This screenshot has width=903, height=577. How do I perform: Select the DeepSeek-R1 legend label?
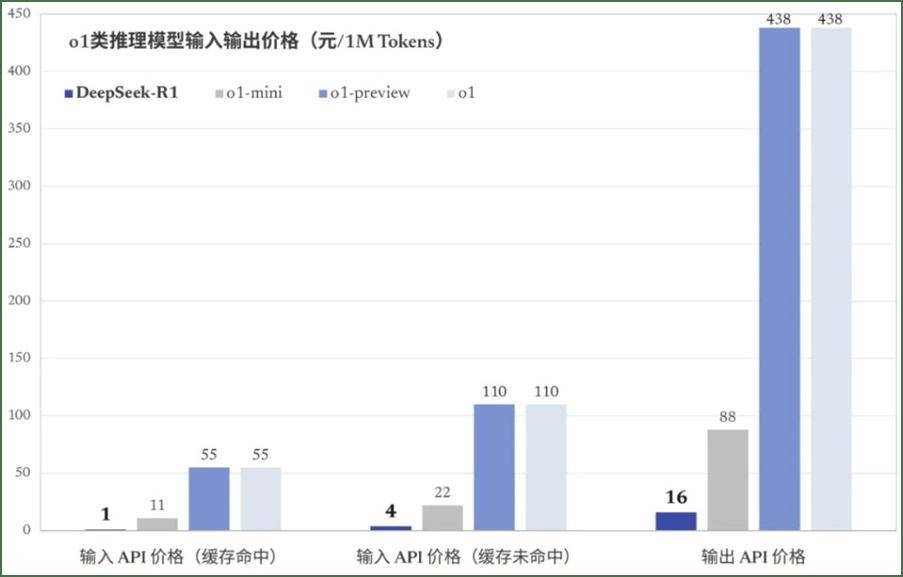pos(127,93)
